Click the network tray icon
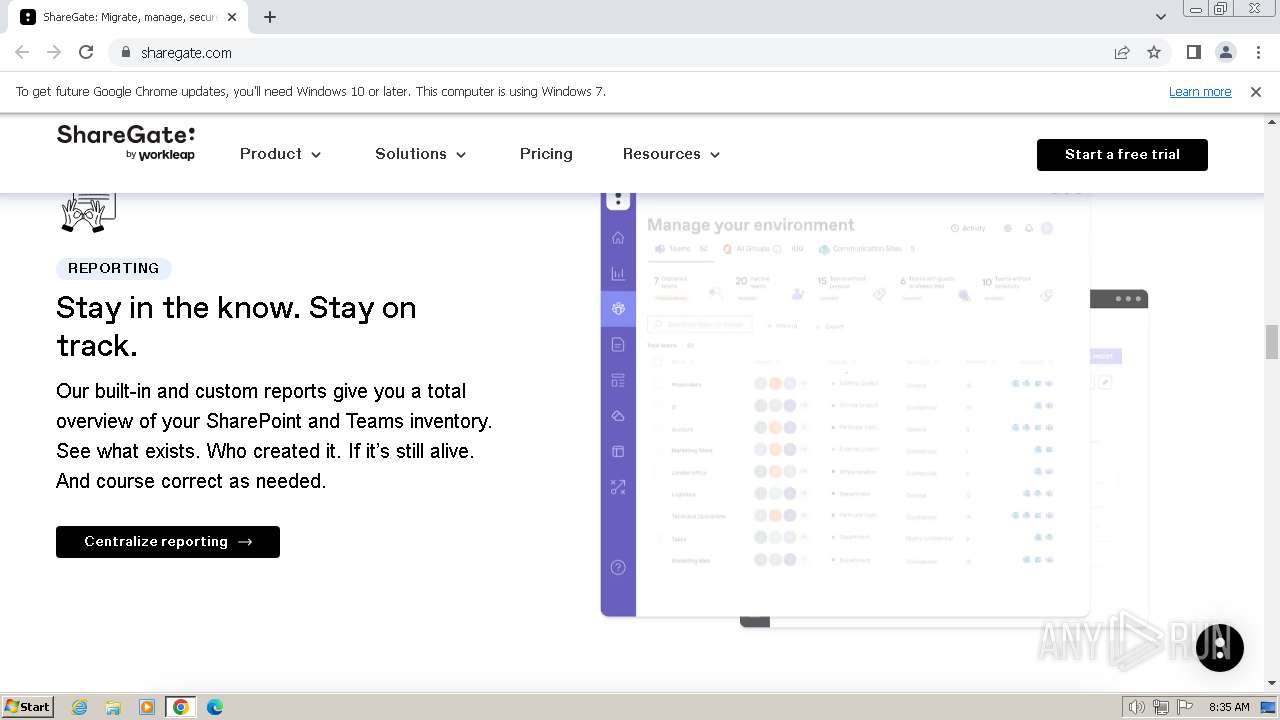 pos(1161,707)
